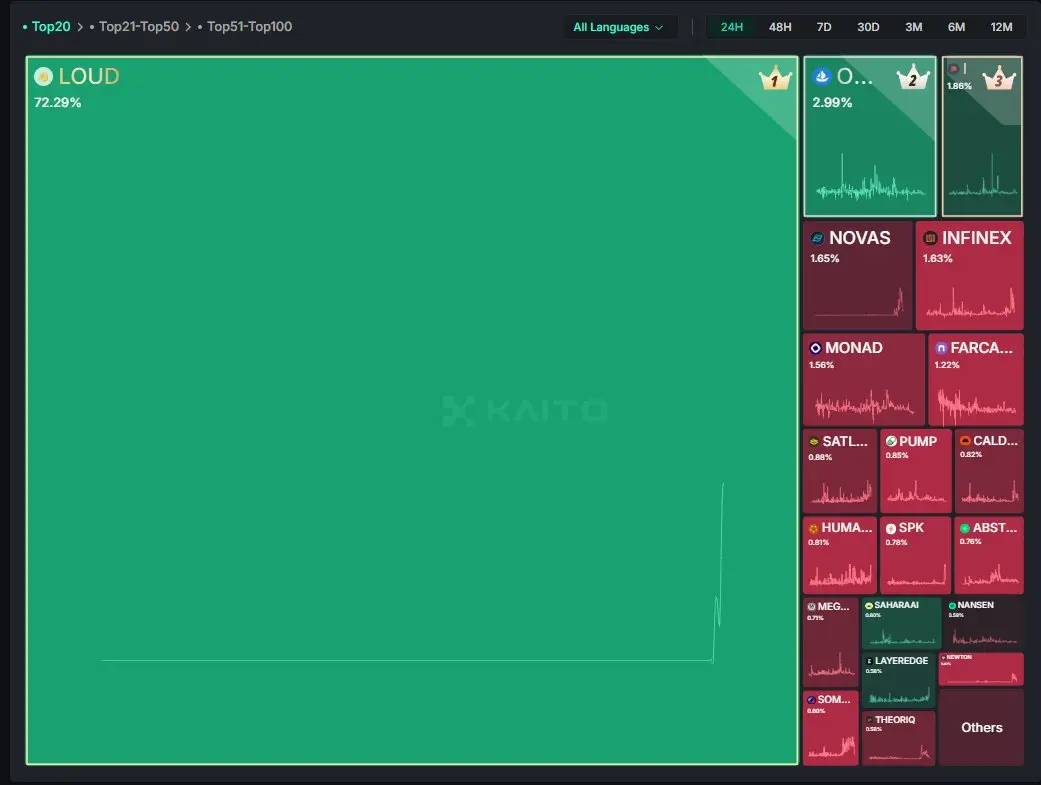Screen dimensions: 1041x785
Task: Select the 30D timeframe
Action: click(868, 27)
